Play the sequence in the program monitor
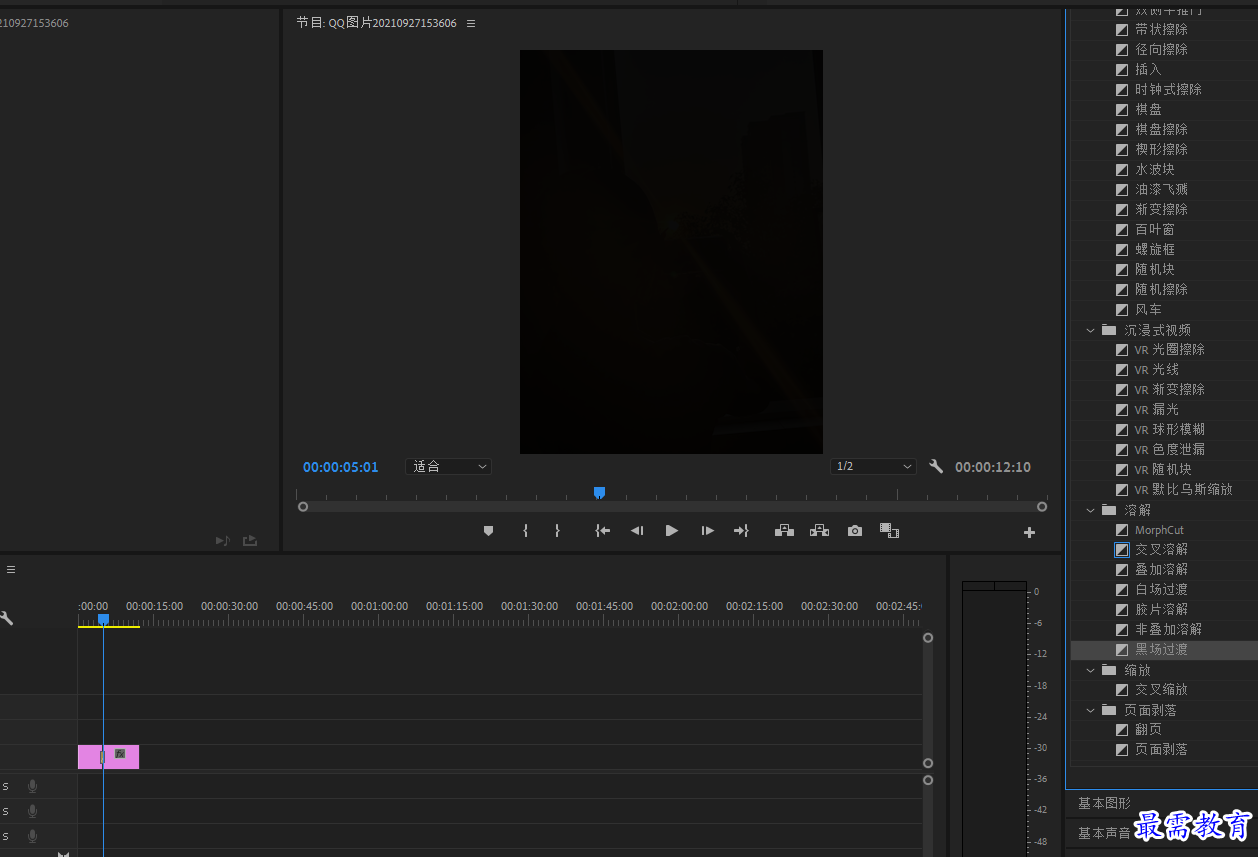Viewport: 1258px width, 857px height. pyautogui.click(x=672, y=531)
